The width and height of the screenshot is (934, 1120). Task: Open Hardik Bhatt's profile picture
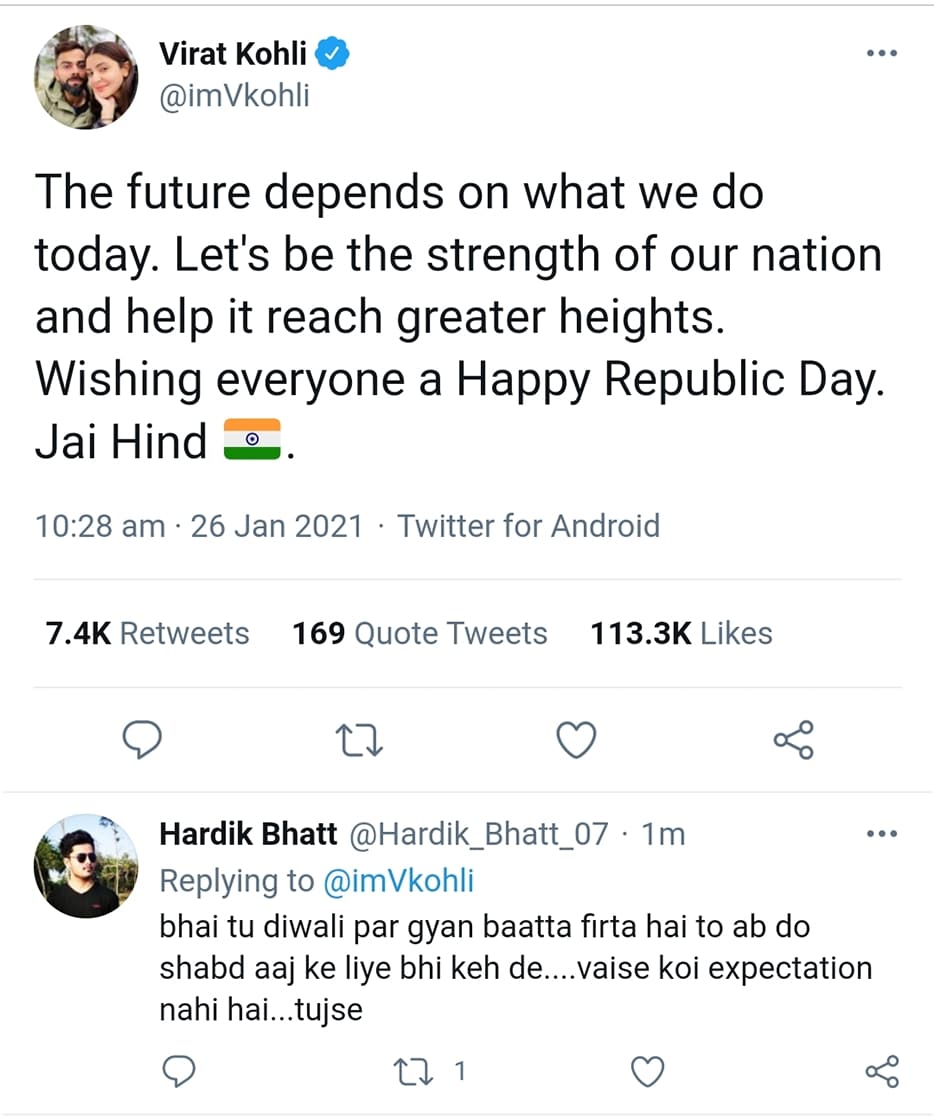(85, 866)
